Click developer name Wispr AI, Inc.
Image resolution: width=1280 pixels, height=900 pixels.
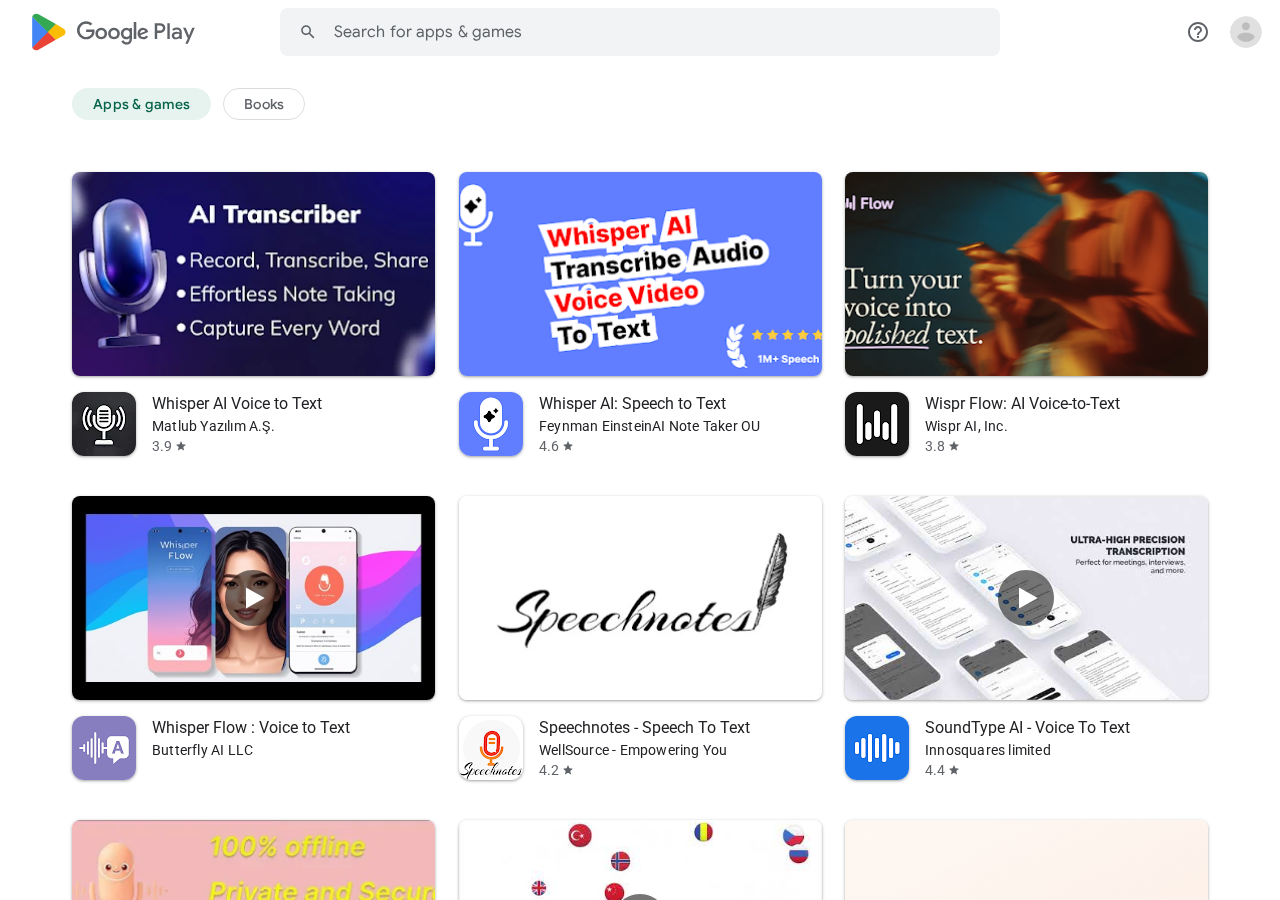966,426
